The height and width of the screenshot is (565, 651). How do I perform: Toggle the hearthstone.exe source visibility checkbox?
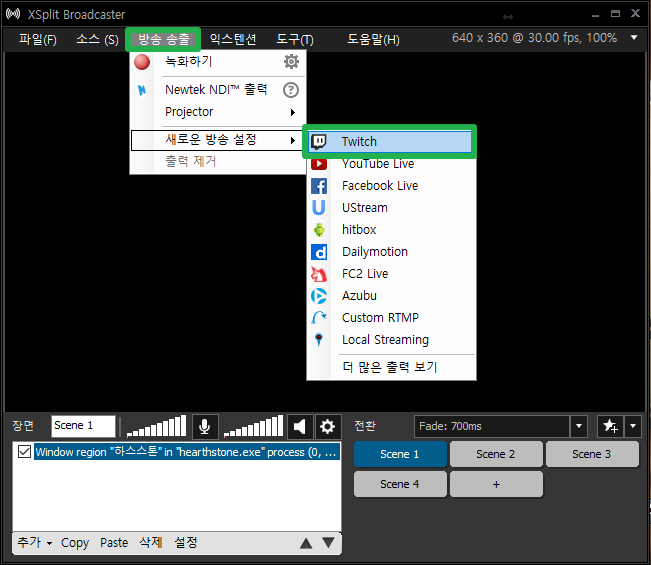24,452
